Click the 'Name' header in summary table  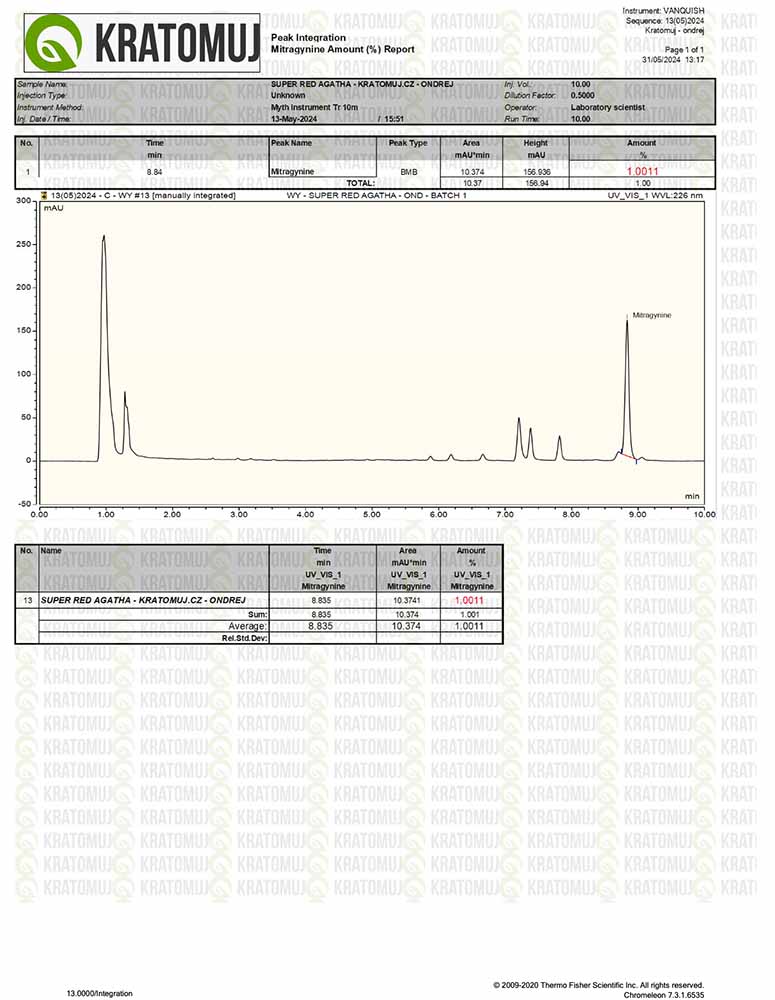click(51, 550)
